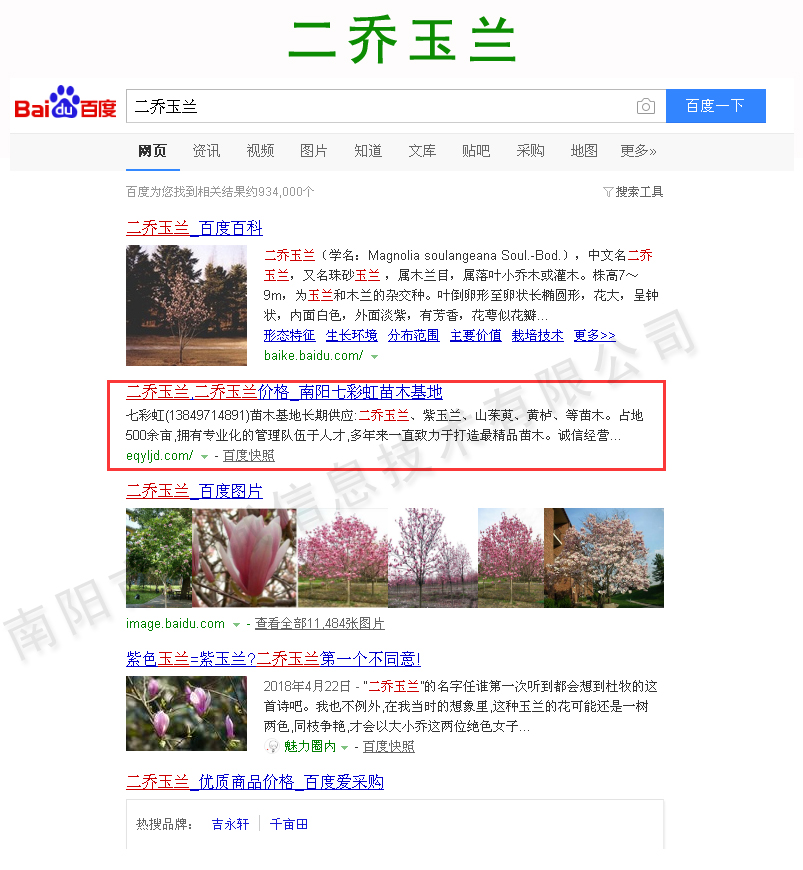
Task: Click the Baidu logo
Action: (x=65, y=105)
